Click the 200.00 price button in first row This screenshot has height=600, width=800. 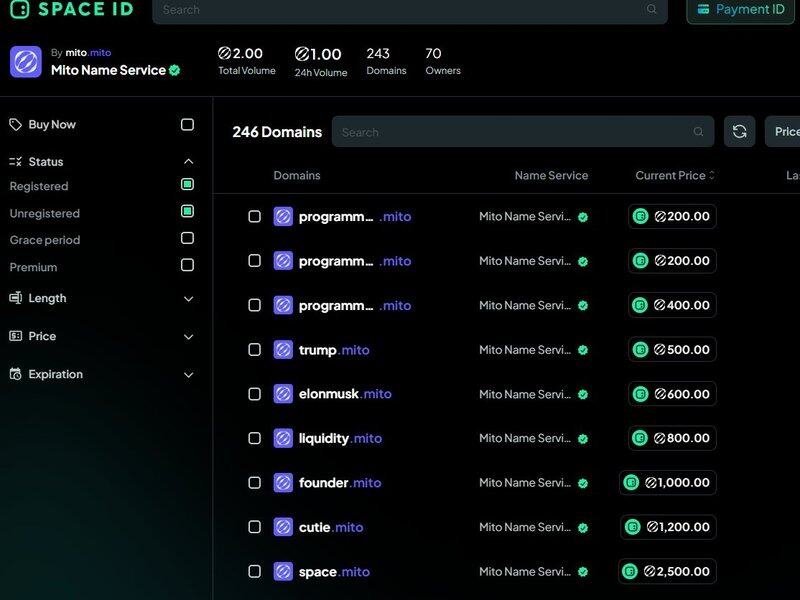672,216
